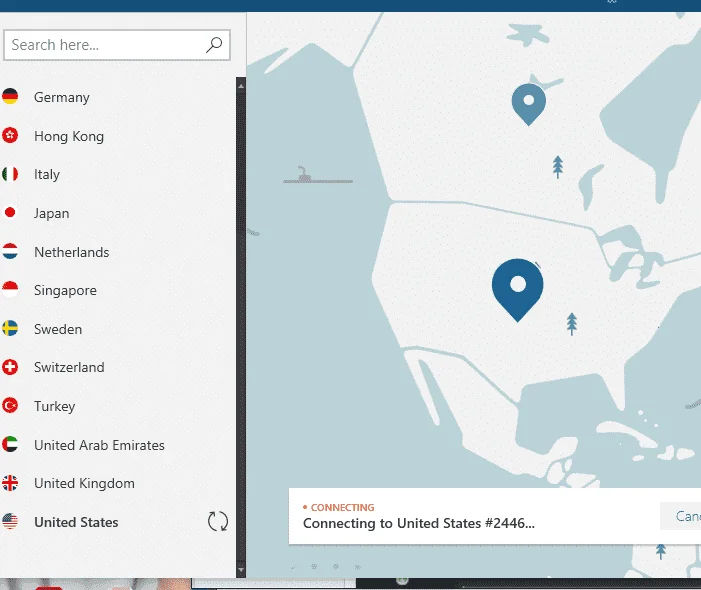This screenshot has width=701, height=590.
Task: Click the Sweden flag icon
Action: click(x=10, y=329)
